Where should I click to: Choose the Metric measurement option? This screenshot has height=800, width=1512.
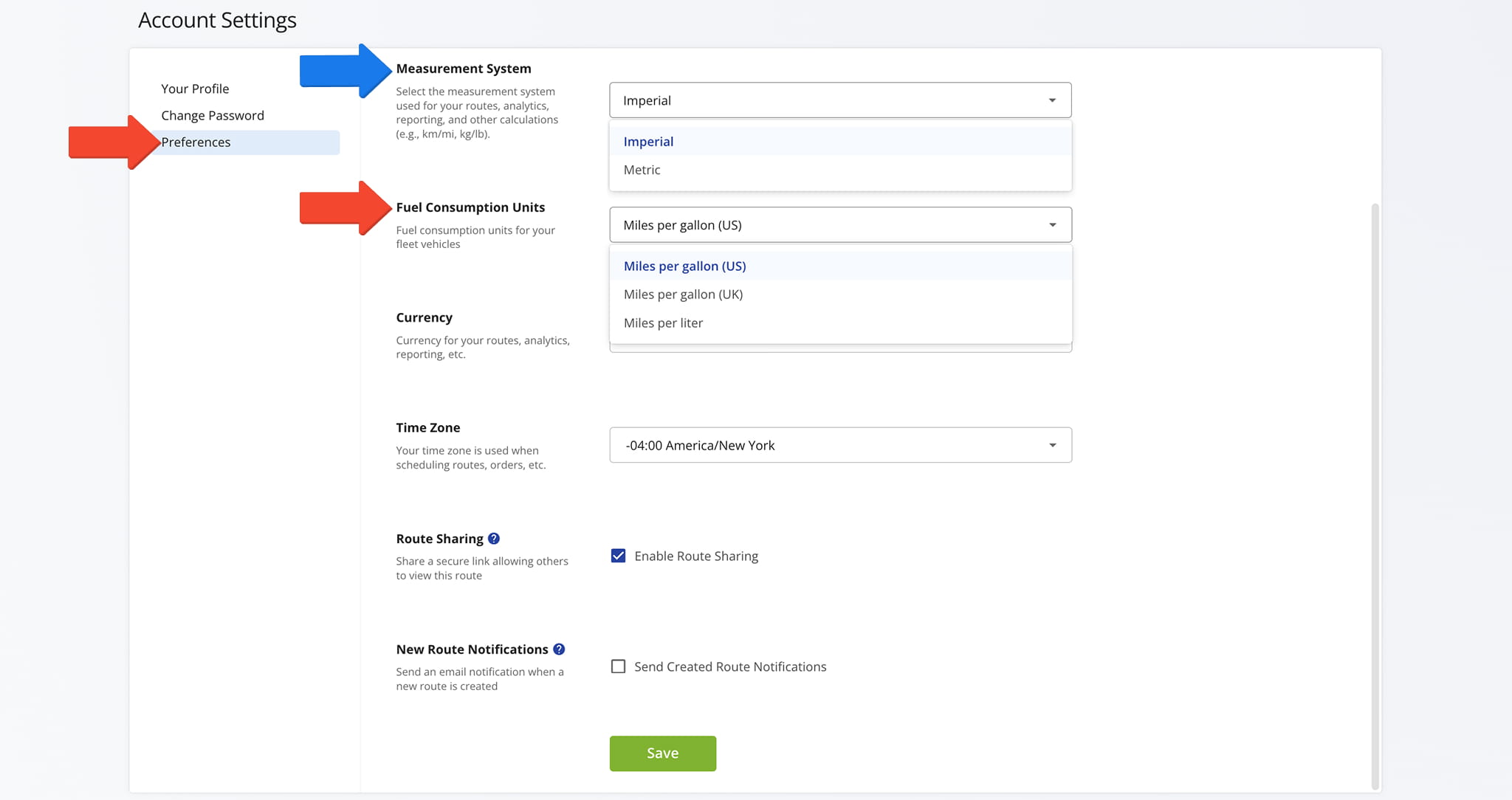pos(840,170)
